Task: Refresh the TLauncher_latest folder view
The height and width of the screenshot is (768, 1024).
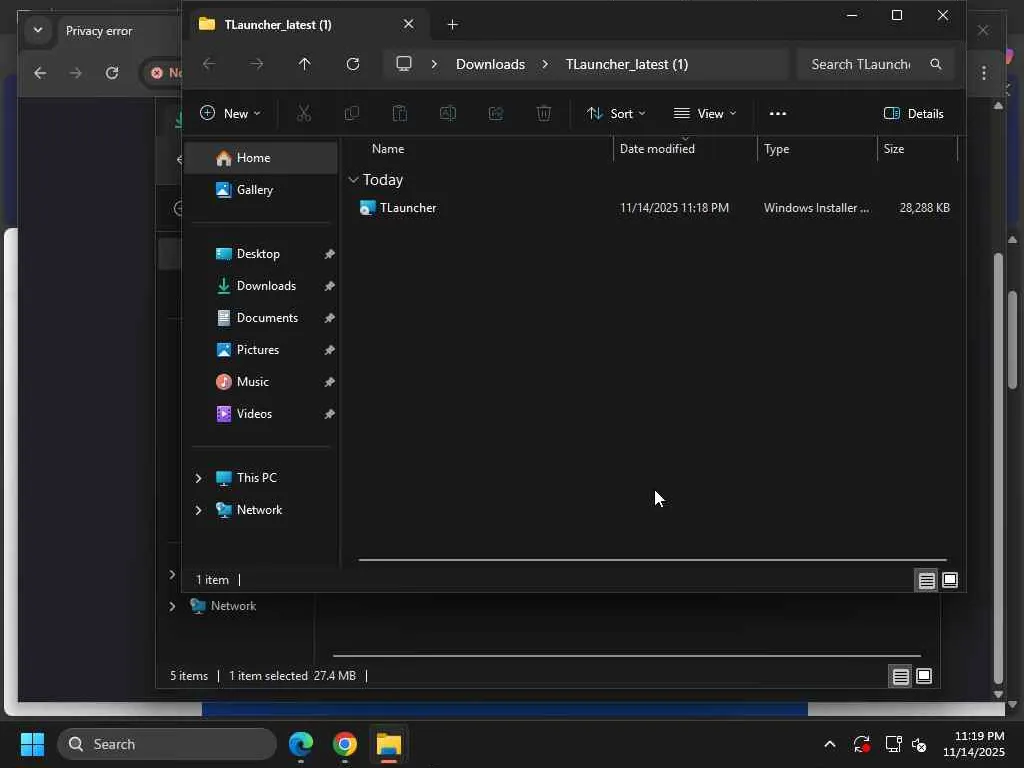Action: pos(353,64)
